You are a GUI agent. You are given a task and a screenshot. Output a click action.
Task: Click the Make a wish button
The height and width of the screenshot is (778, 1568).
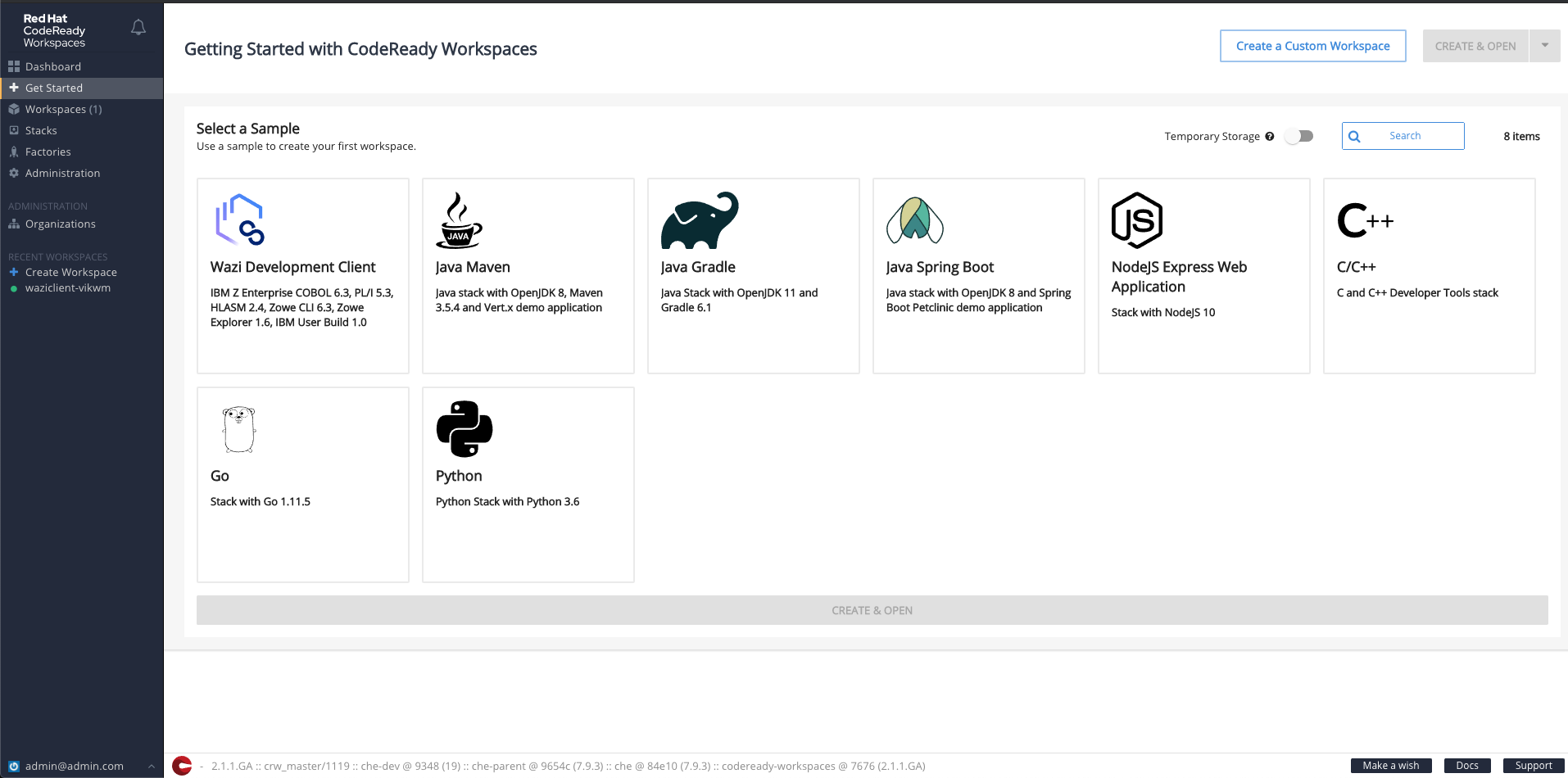point(1391,766)
